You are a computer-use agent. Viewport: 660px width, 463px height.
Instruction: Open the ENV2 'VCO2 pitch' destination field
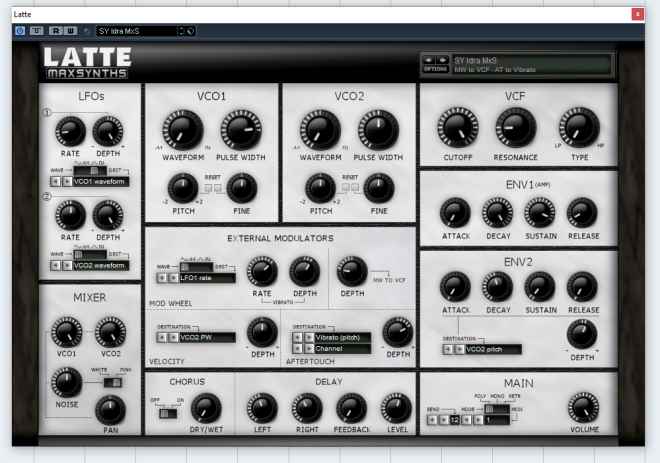click(493, 349)
